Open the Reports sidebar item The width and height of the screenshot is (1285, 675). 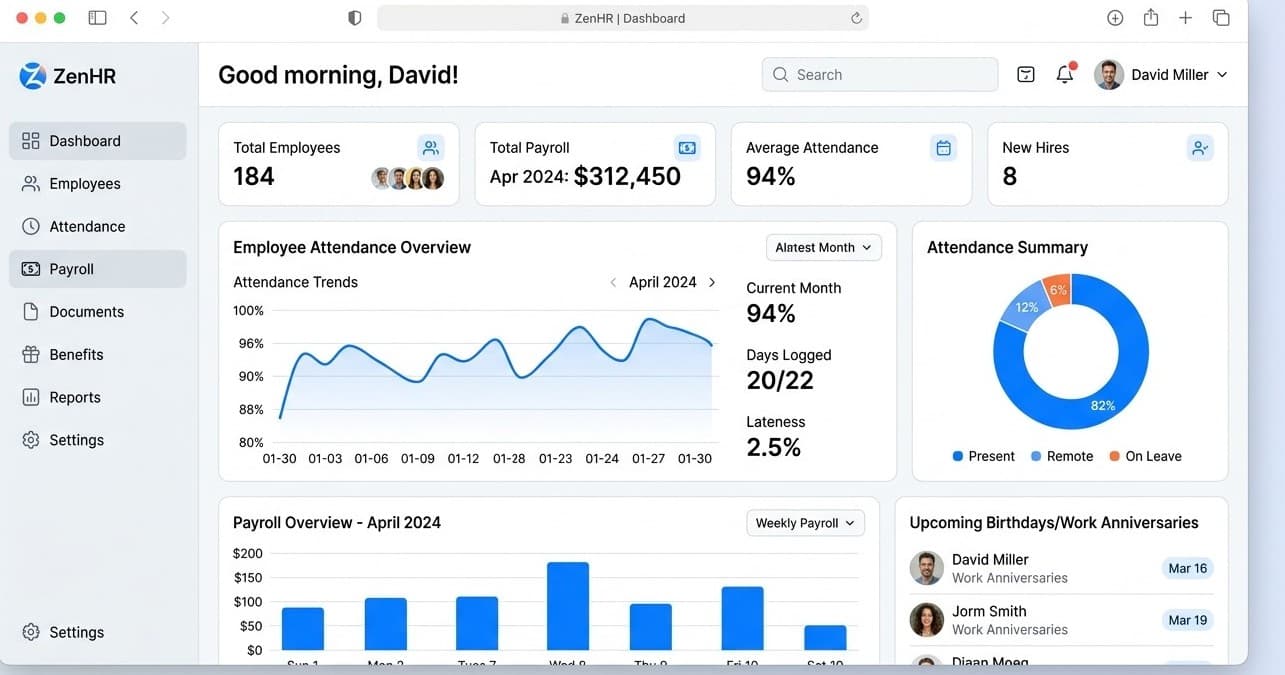click(x=98, y=397)
